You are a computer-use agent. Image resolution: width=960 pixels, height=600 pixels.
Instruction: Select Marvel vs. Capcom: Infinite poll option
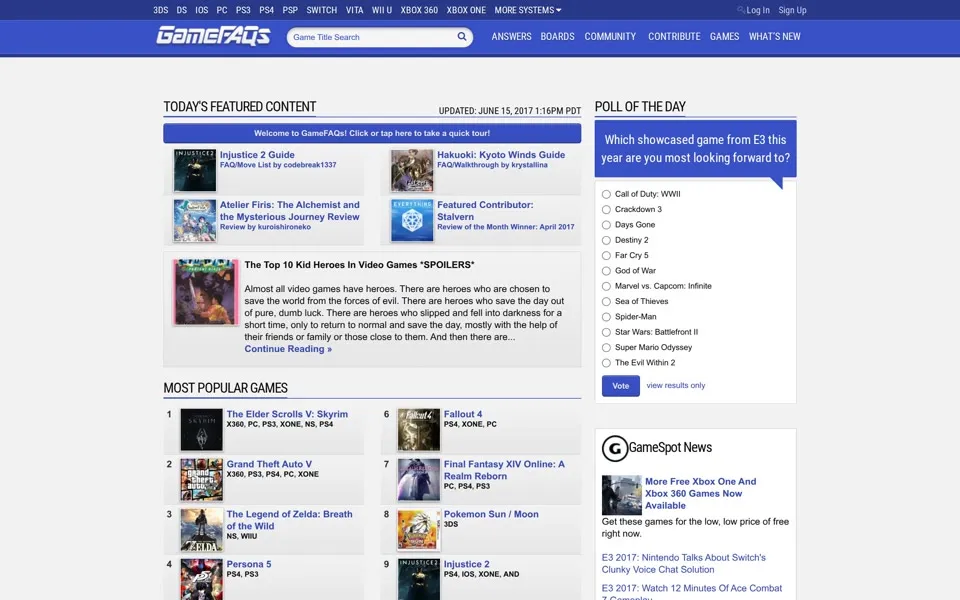point(606,286)
